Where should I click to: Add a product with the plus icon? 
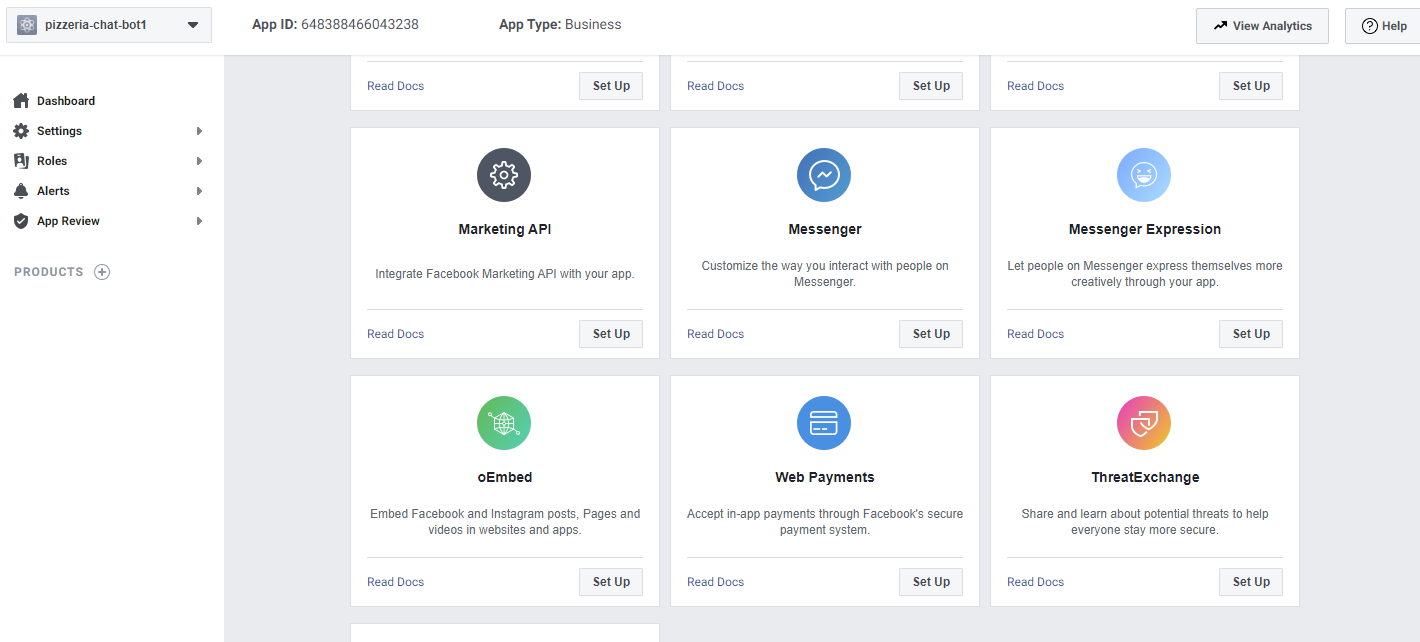pyautogui.click(x=102, y=272)
